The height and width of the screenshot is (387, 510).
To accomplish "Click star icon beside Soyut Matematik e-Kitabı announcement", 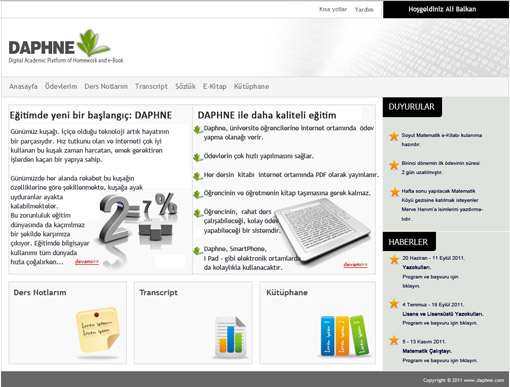I will tap(394, 136).
